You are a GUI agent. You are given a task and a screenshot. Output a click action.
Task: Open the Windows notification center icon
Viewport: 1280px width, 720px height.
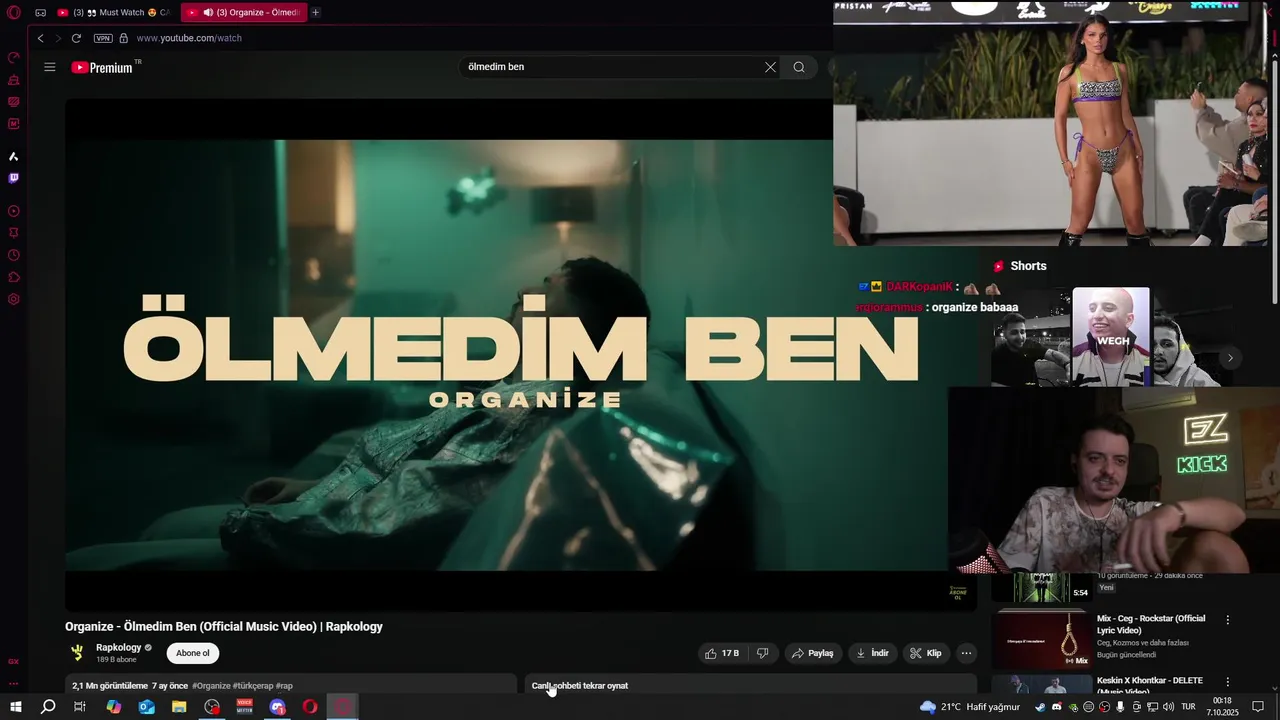point(1258,707)
